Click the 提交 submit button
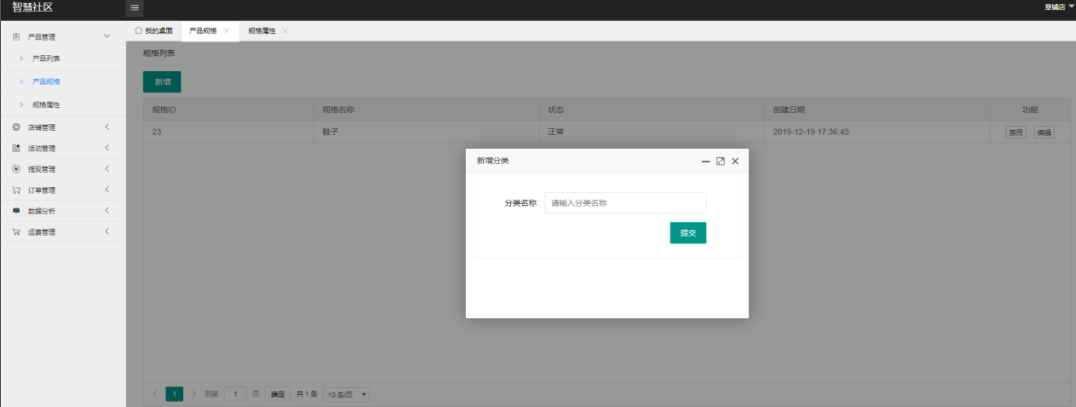The width and height of the screenshot is (1076, 407). click(688, 233)
